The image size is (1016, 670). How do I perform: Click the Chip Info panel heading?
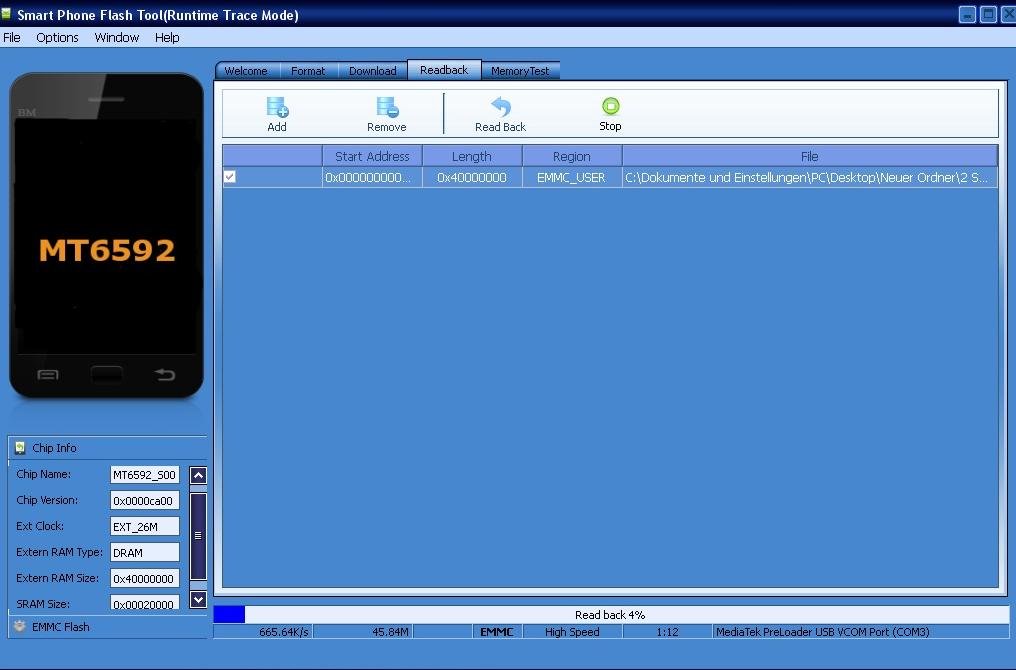pyautogui.click(x=54, y=448)
